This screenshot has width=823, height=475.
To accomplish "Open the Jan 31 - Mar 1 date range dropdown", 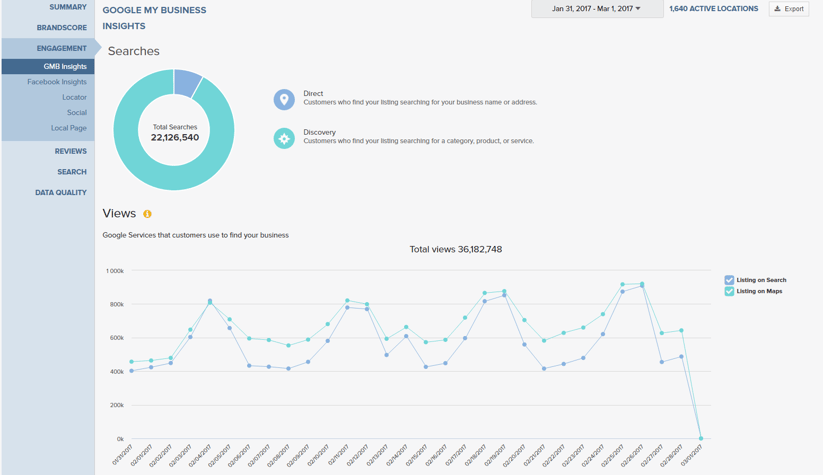I will pos(597,9).
